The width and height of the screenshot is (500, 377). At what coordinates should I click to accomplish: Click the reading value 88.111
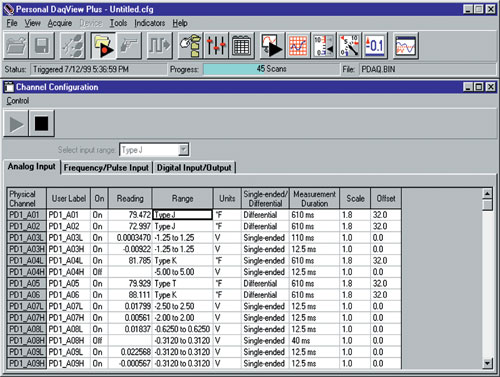130,295
